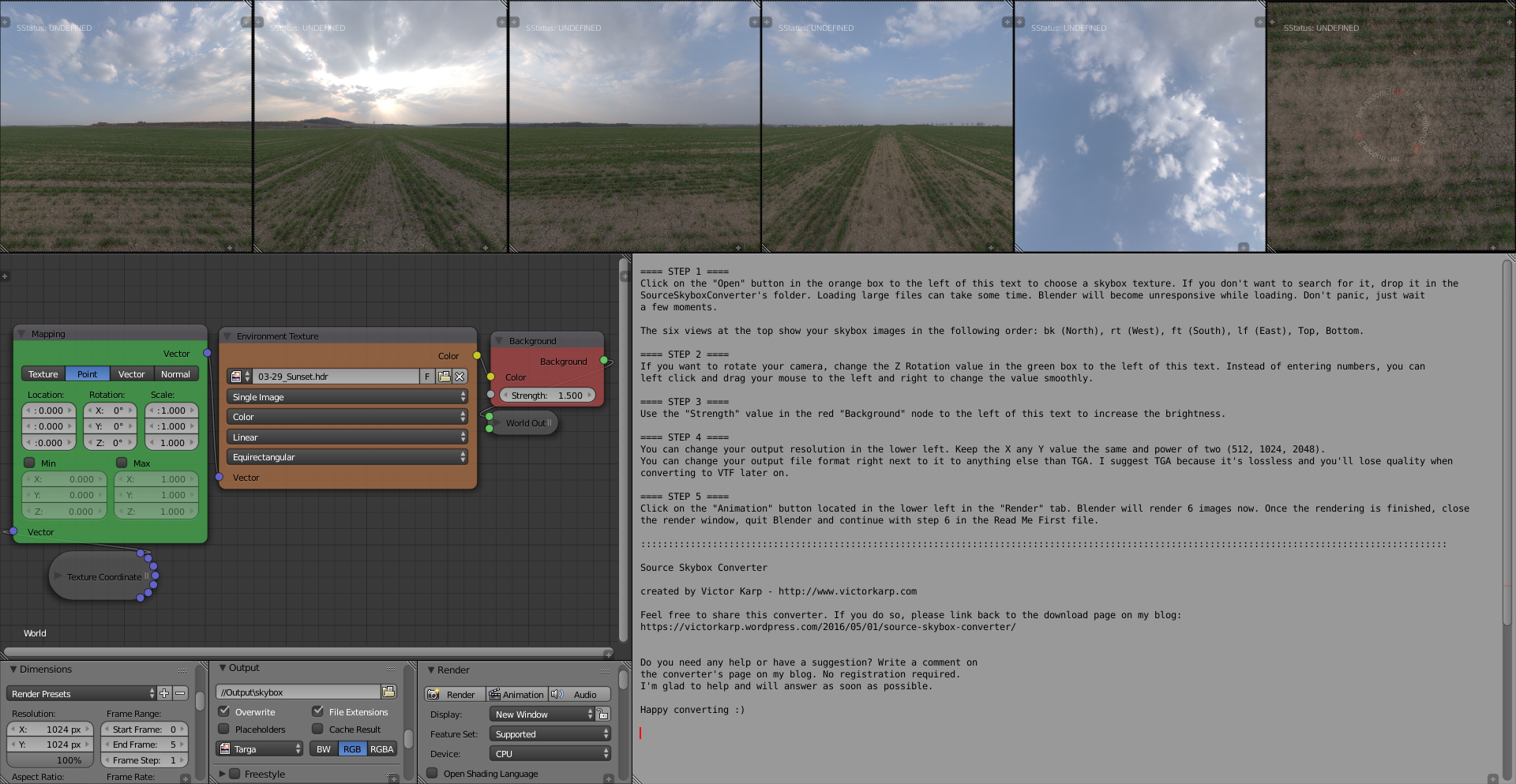Click the //Output\skybox path field
This screenshot has height=784, width=1516.
[298, 692]
